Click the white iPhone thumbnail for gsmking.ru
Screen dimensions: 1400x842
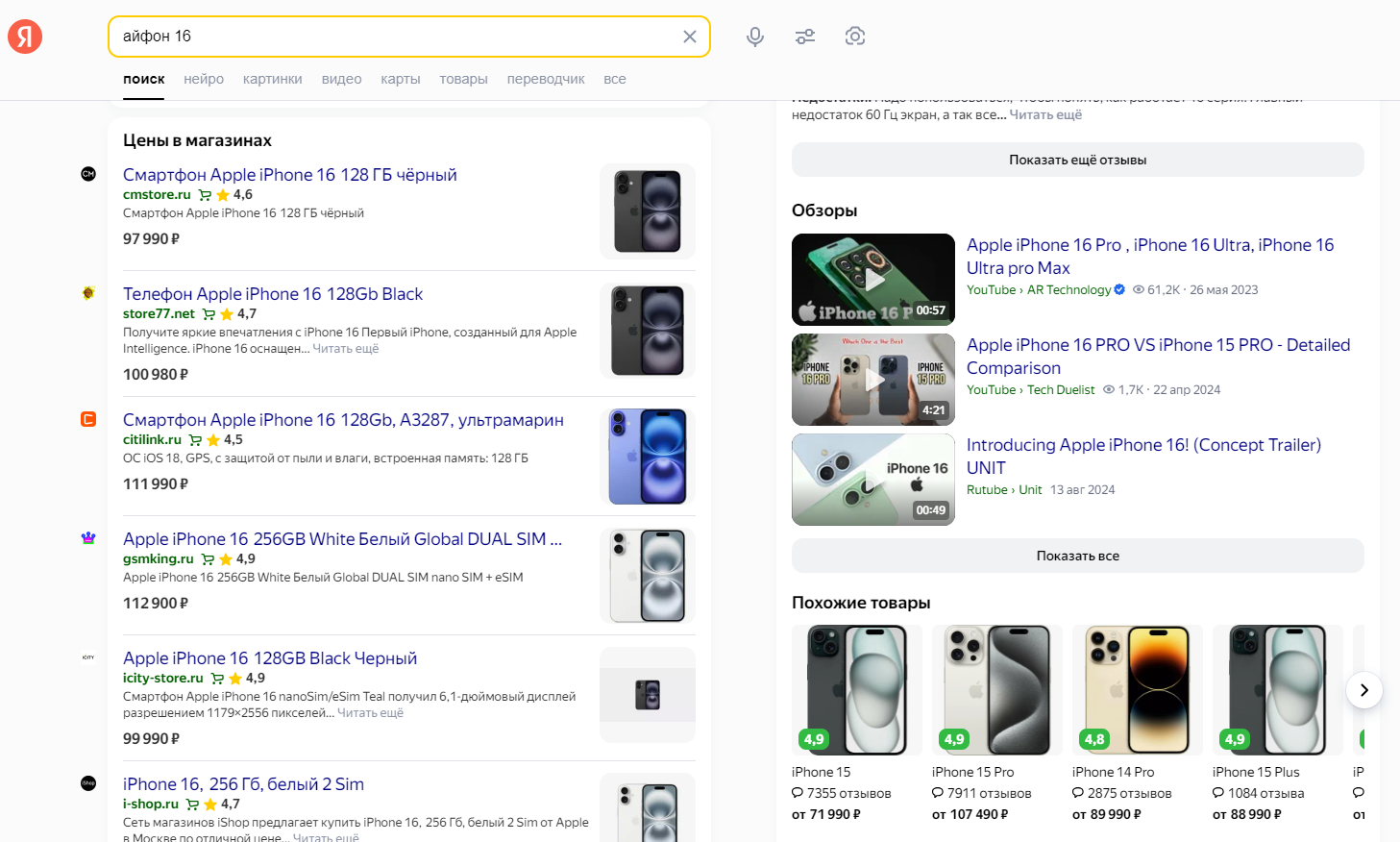click(648, 576)
